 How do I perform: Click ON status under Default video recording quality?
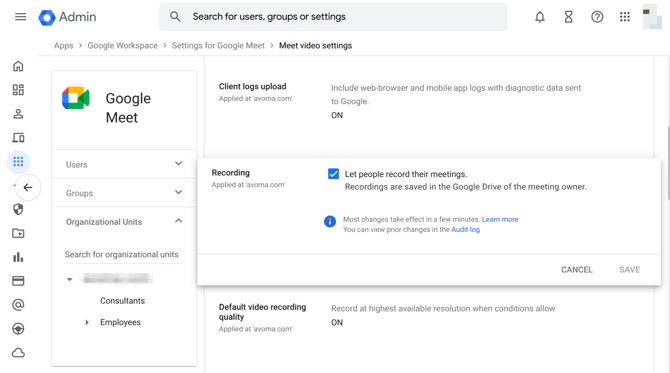(337, 323)
